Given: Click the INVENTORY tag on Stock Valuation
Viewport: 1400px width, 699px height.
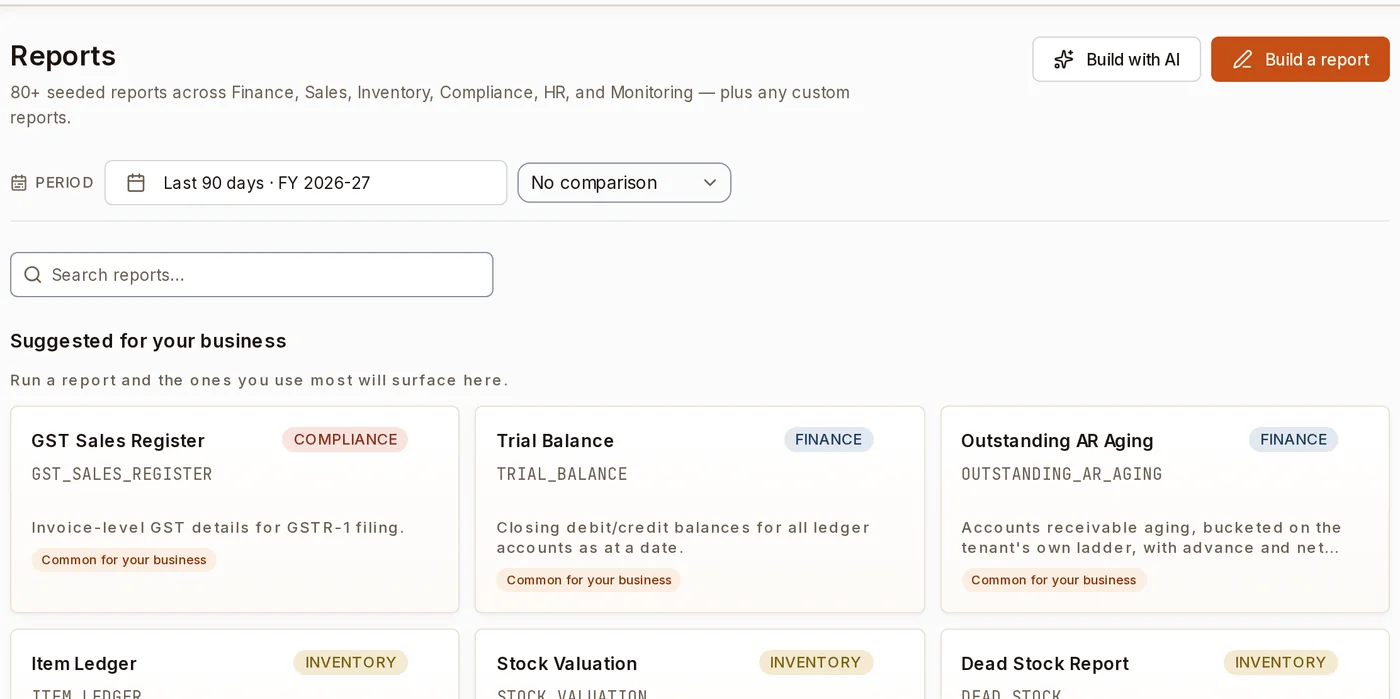Looking at the screenshot, I should (x=815, y=663).
